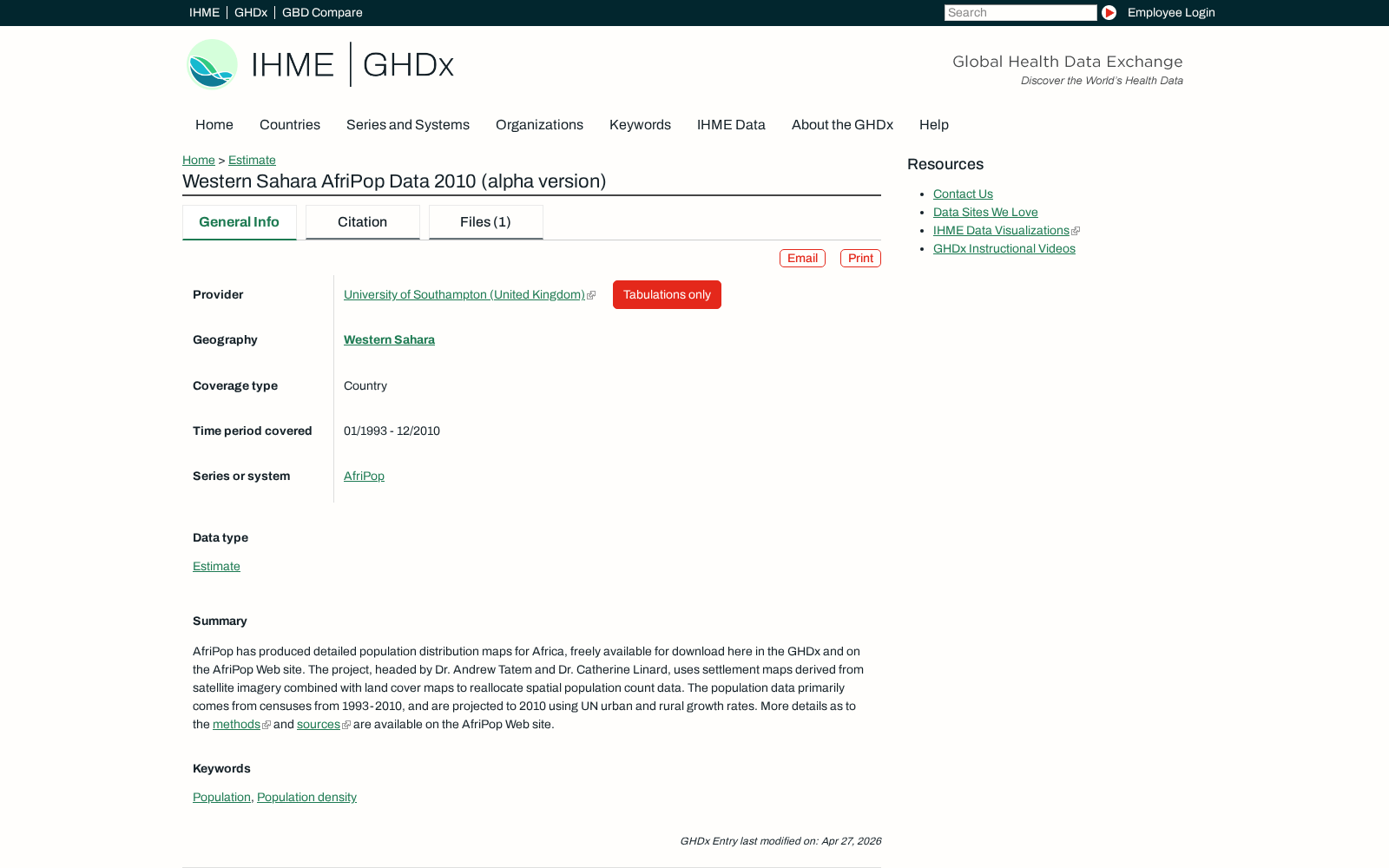Image resolution: width=1389 pixels, height=868 pixels.
Task: Open the AfriPop series link
Action: [x=364, y=476]
